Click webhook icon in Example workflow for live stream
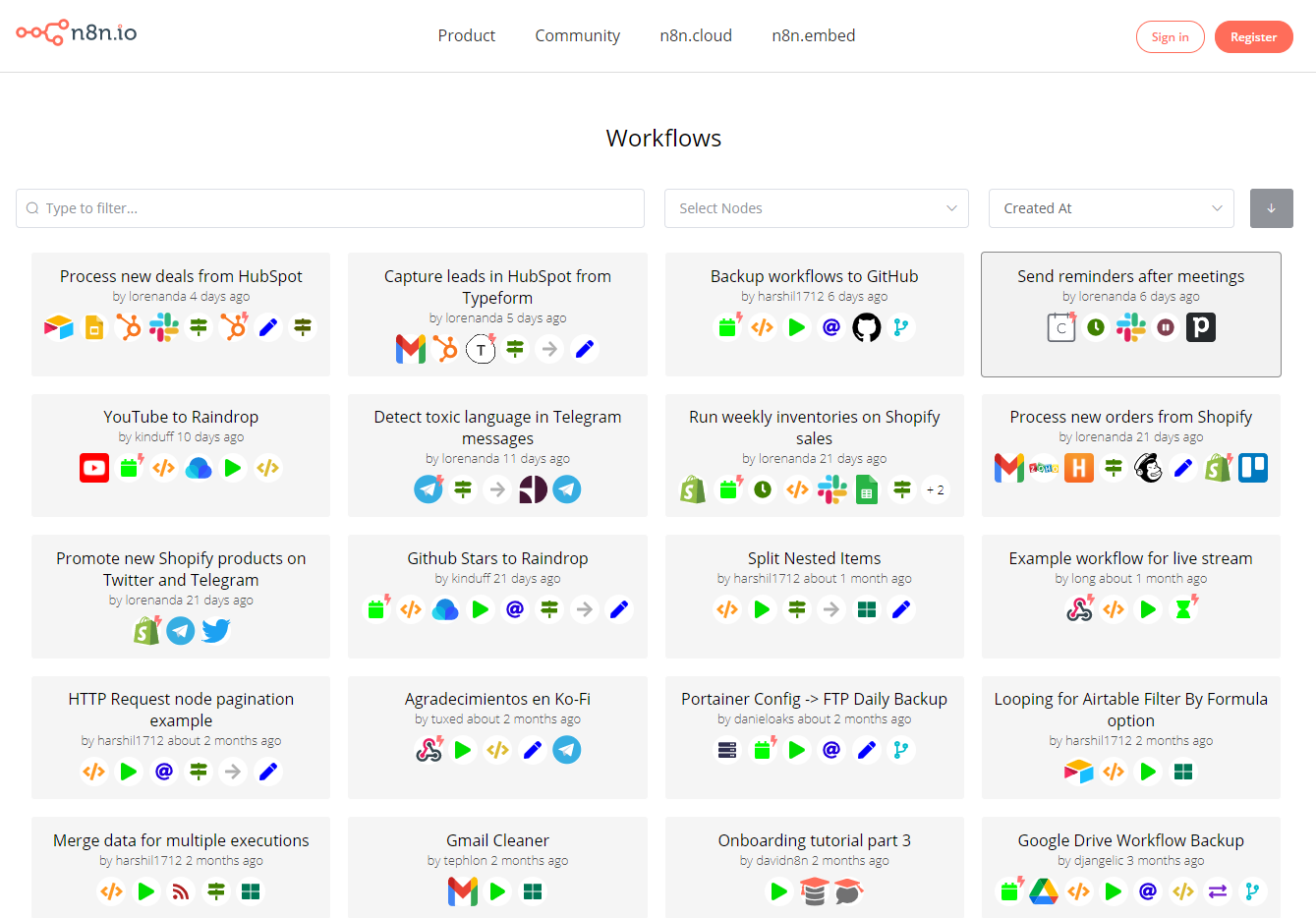This screenshot has width=1316, height=918. [x=1079, y=609]
